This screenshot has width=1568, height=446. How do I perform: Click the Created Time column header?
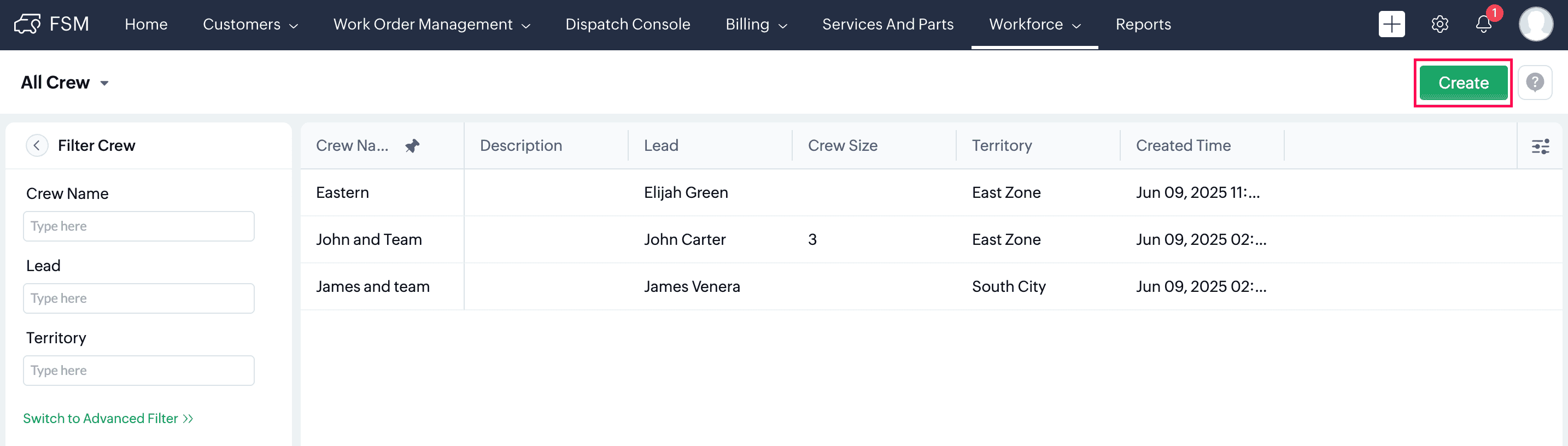pyautogui.click(x=1183, y=146)
